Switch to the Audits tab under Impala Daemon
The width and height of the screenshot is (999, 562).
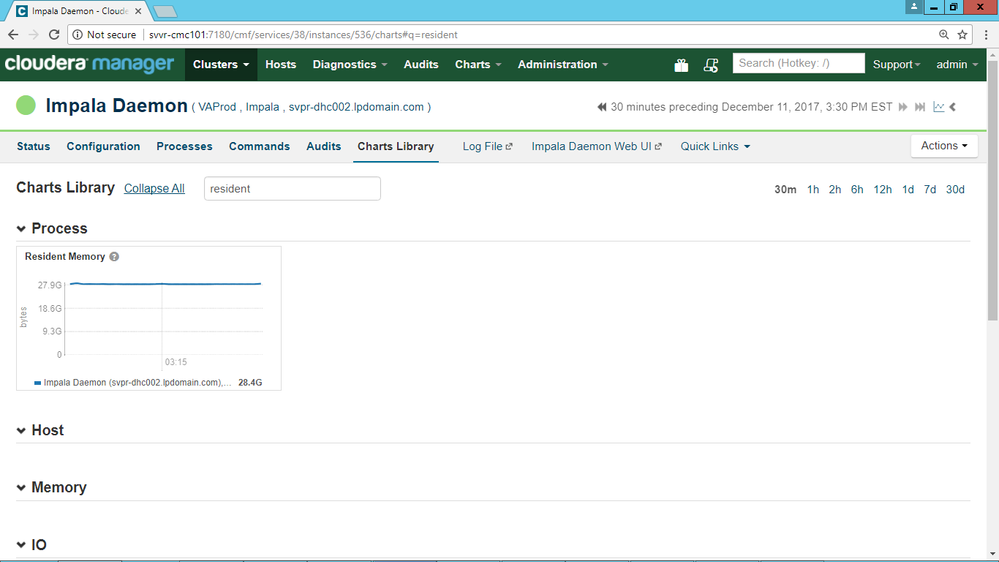click(324, 147)
